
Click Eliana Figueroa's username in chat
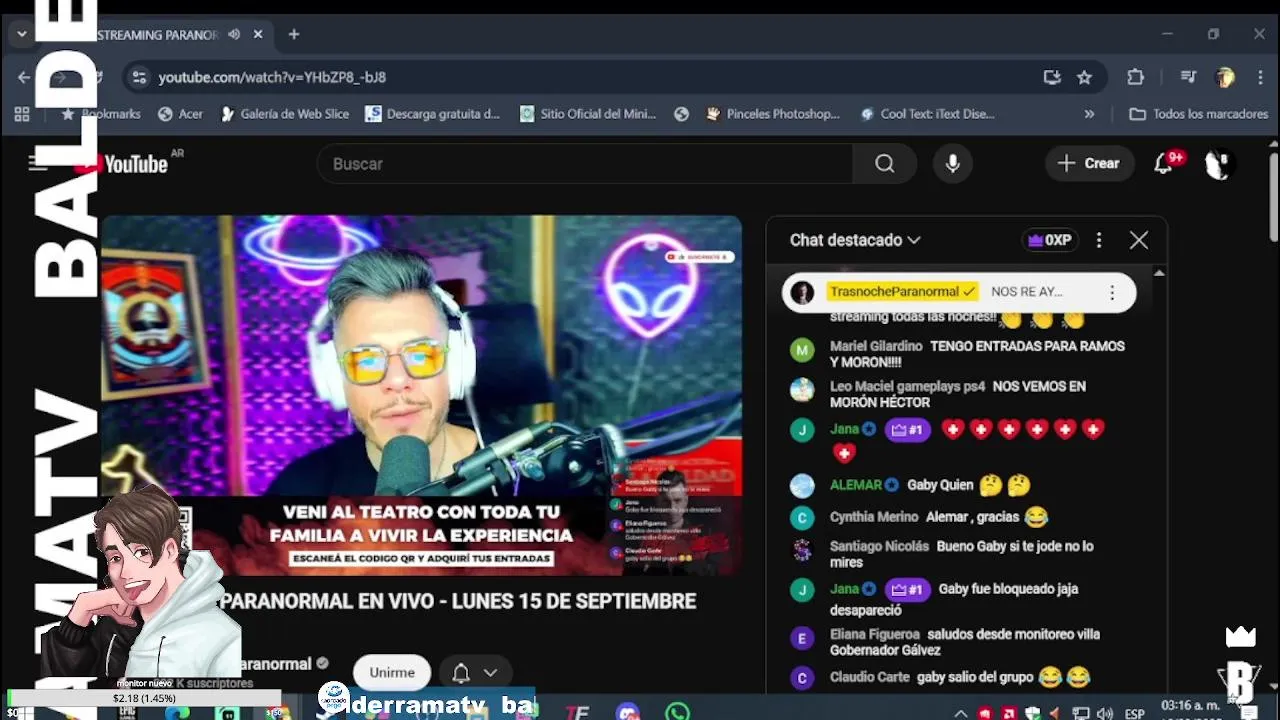tap(874, 634)
